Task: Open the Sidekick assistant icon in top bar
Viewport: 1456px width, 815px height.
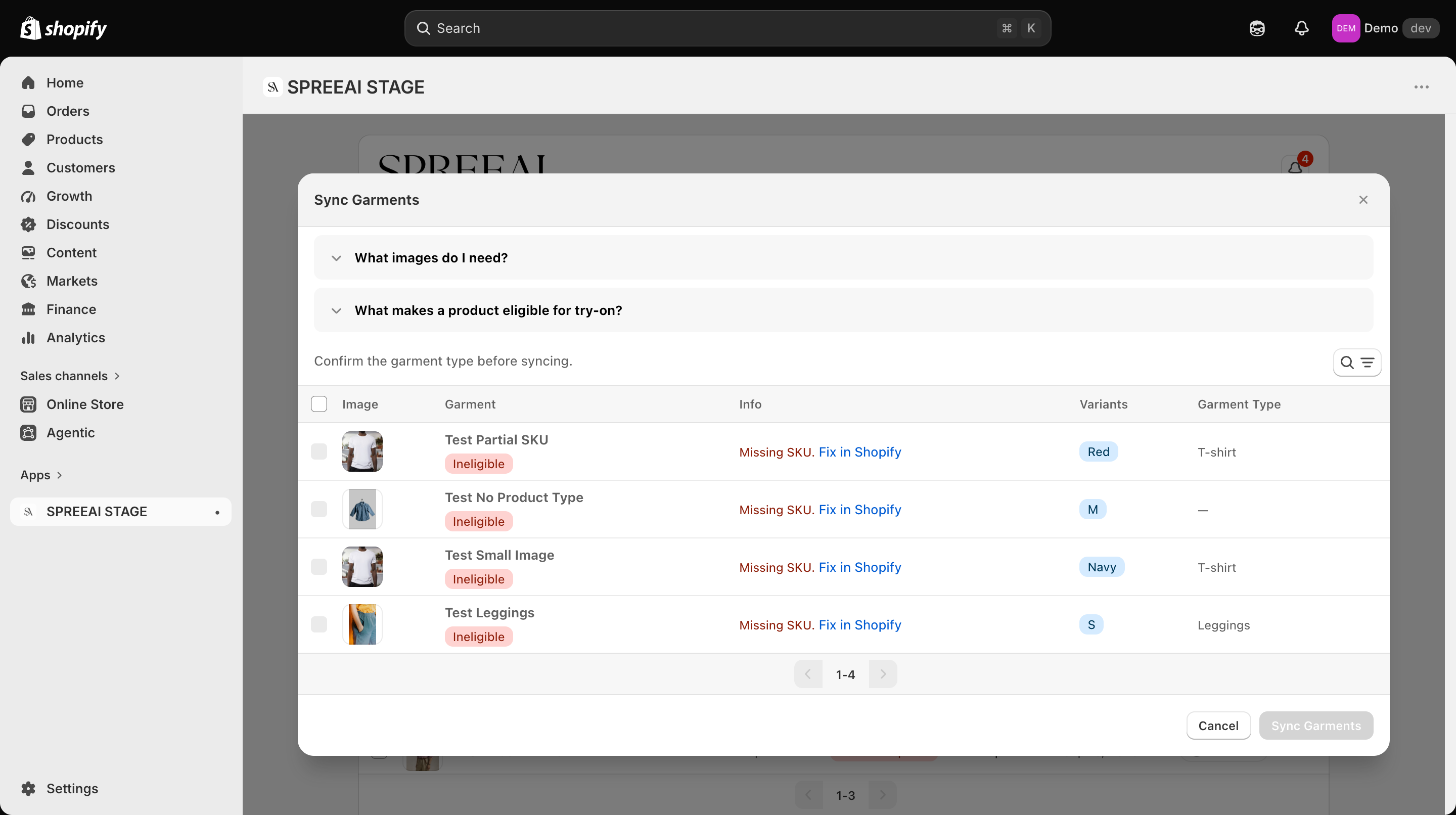Action: (x=1257, y=28)
